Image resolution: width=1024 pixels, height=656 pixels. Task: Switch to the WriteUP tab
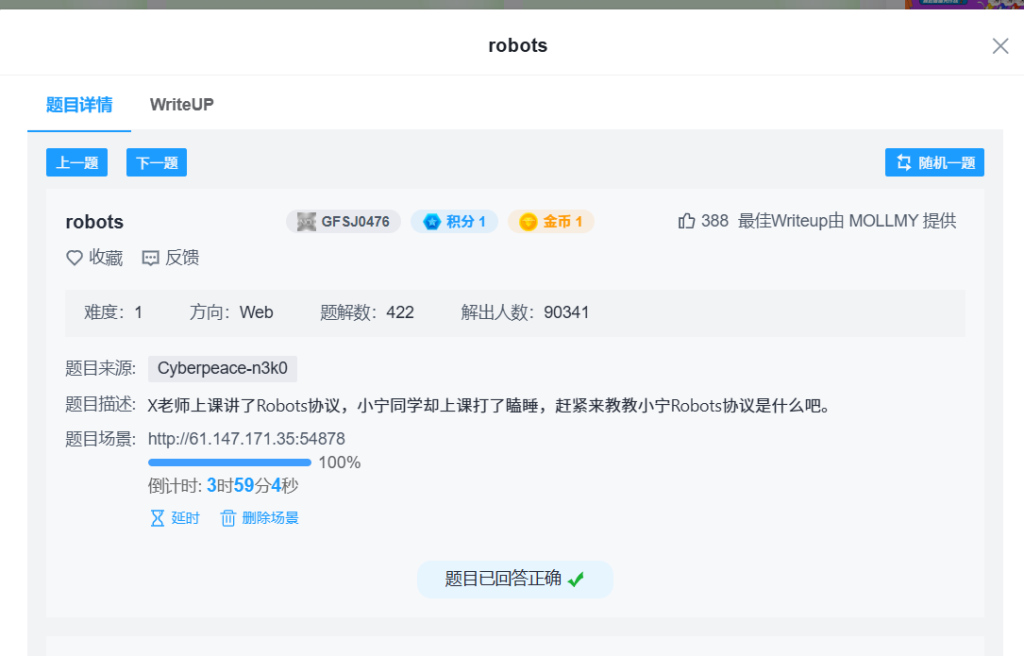181,104
